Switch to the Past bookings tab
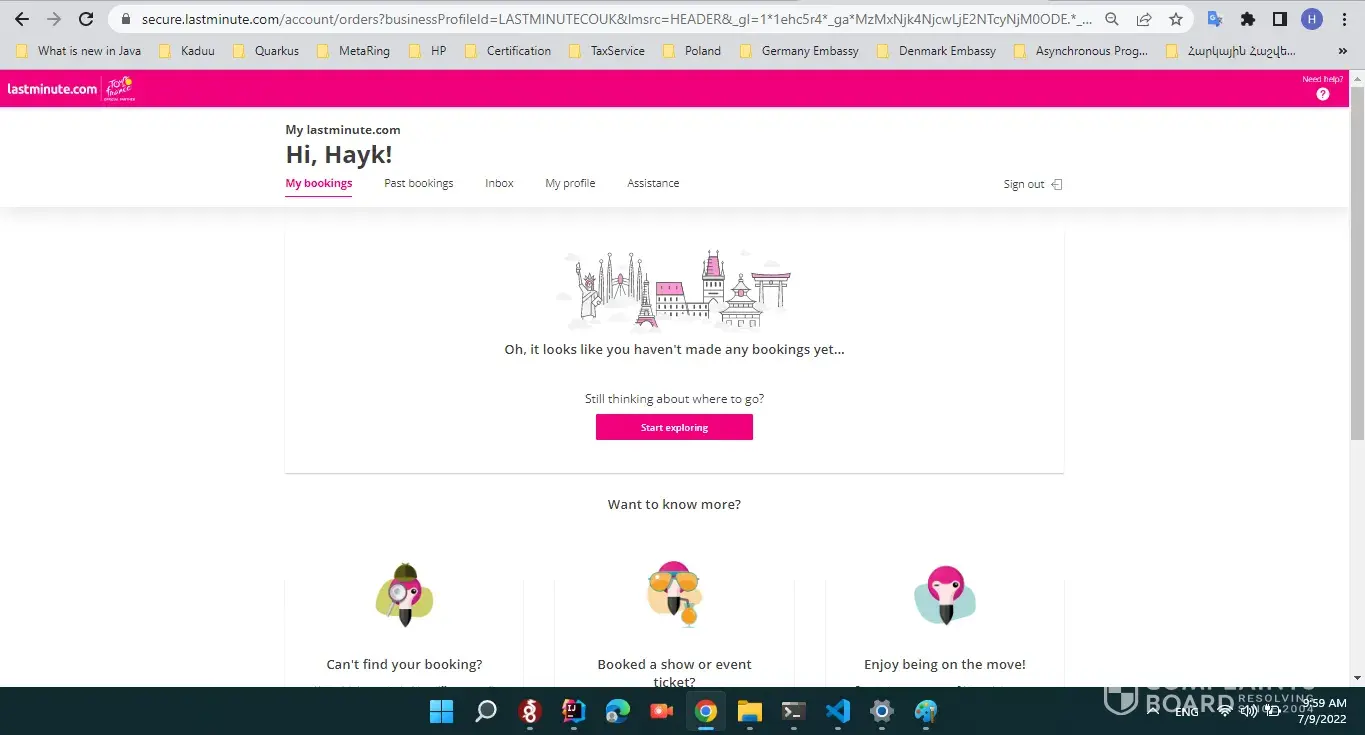This screenshot has height=735, width=1365. pos(418,183)
